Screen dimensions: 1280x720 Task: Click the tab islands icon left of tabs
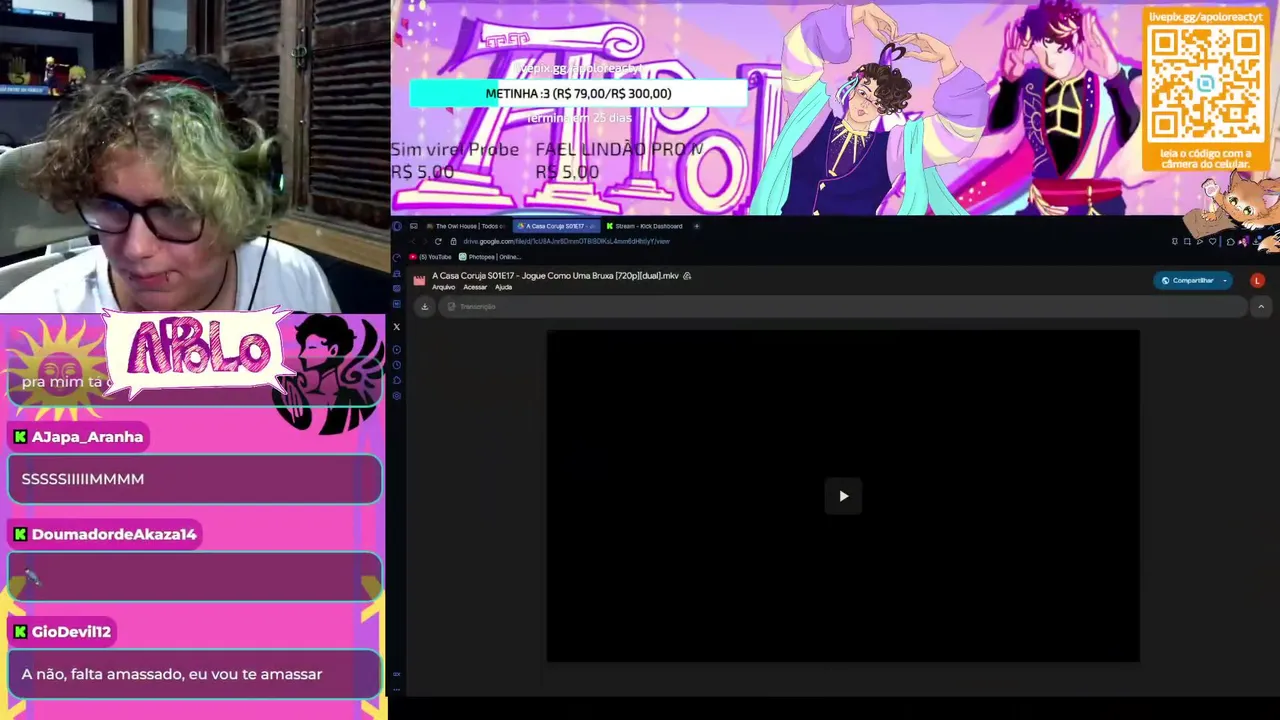tap(414, 226)
